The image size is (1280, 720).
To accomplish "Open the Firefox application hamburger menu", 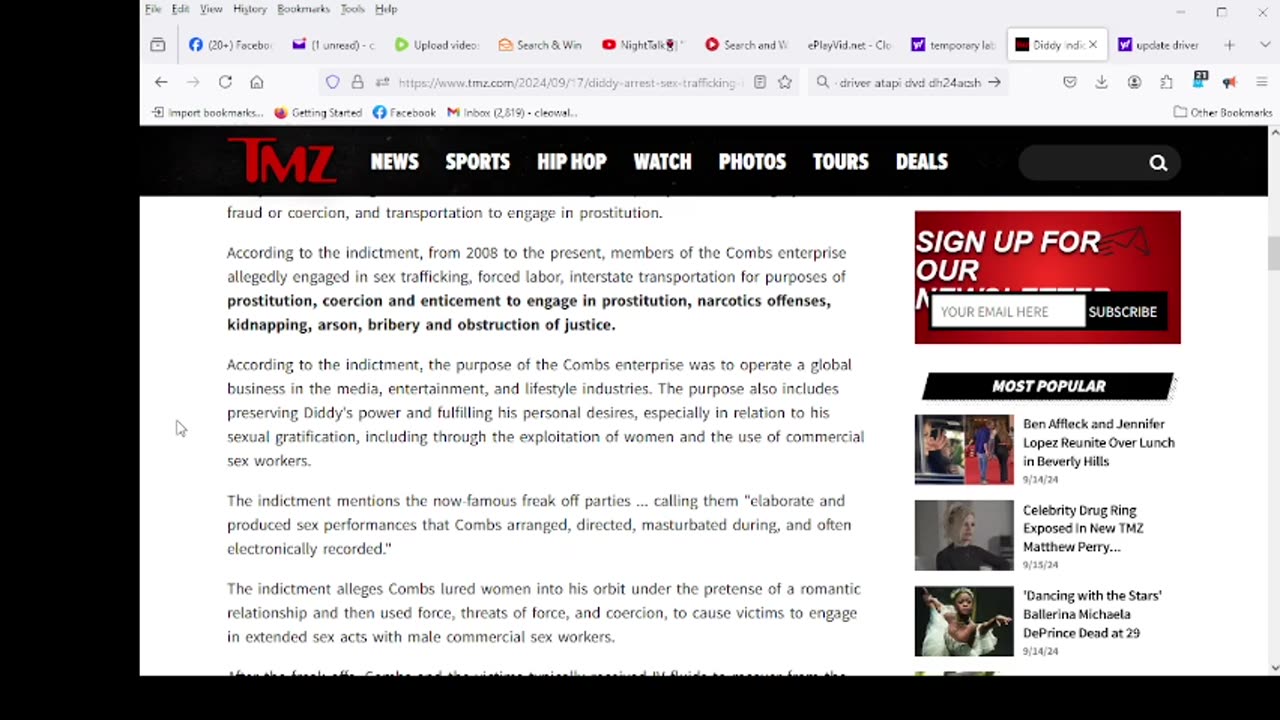I will [x=1261, y=82].
